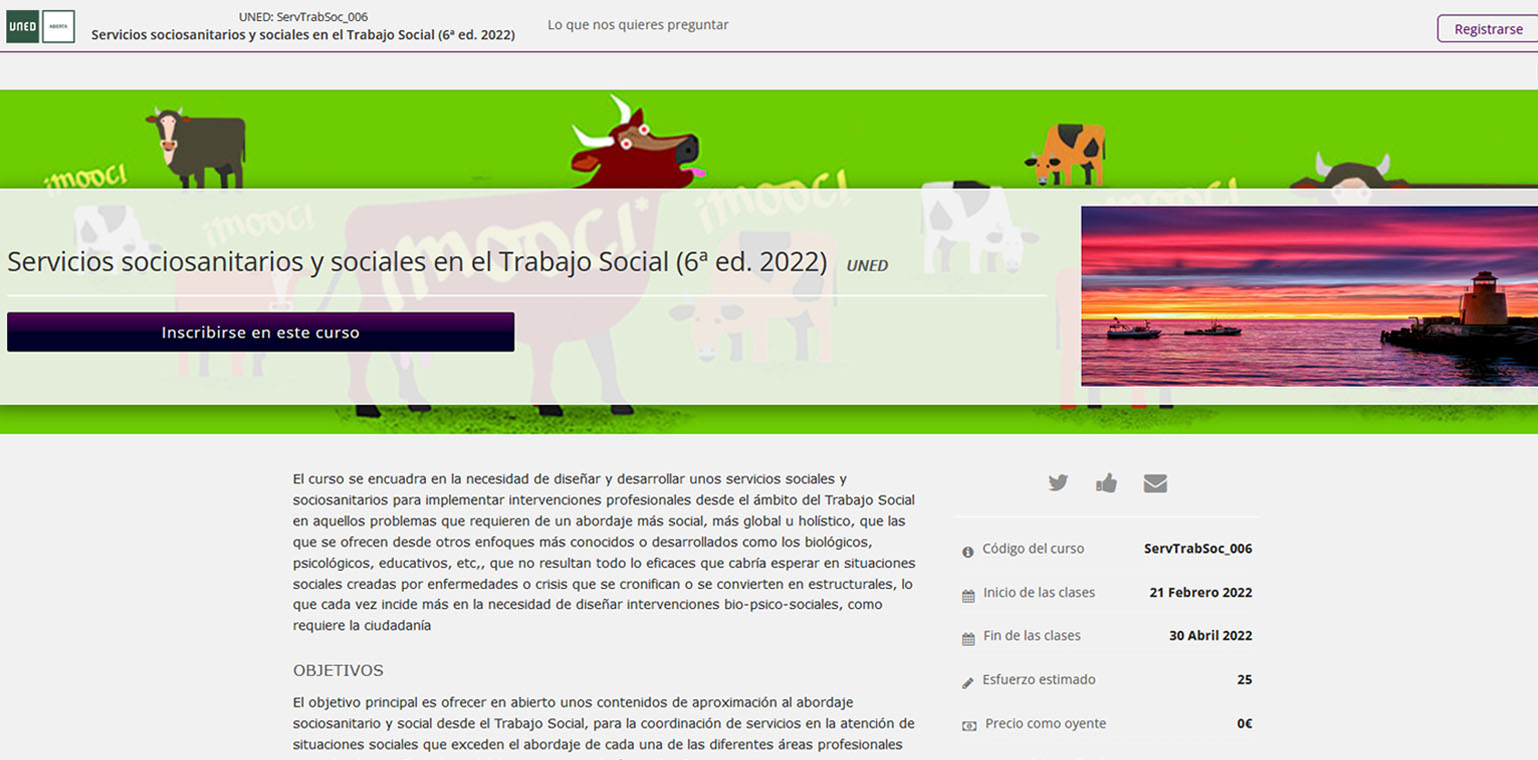Share the course on Twitter

click(x=1057, y=482)
